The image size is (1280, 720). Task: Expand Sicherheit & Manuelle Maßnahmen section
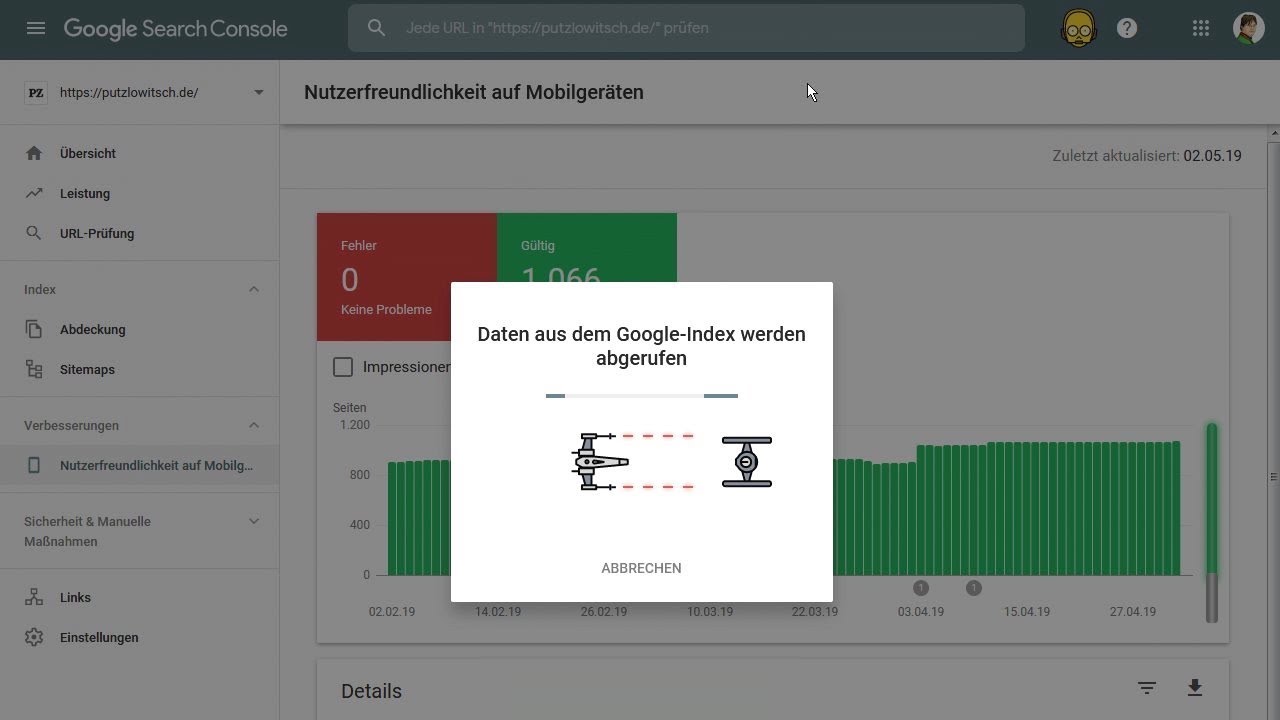[254, 521]
